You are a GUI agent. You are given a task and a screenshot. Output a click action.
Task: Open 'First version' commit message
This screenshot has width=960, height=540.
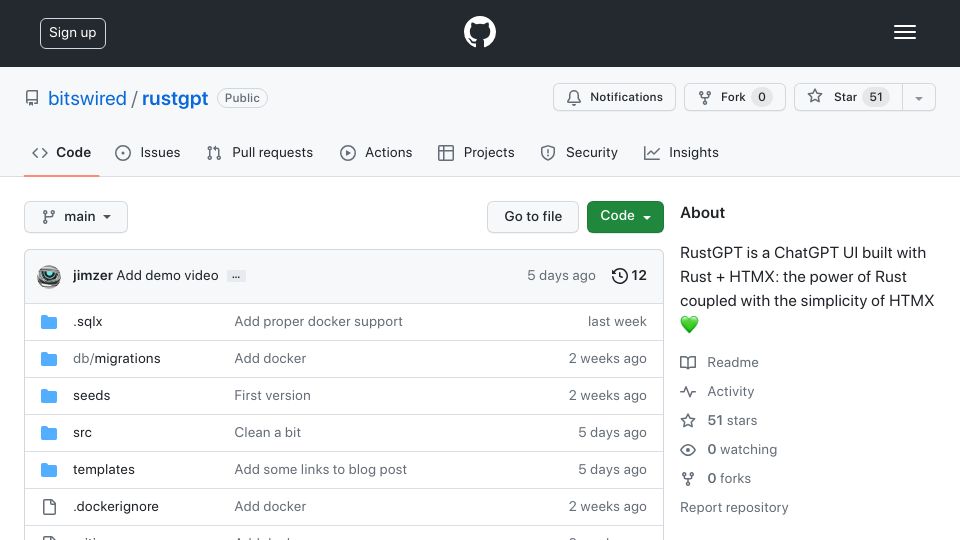[272, 396]
